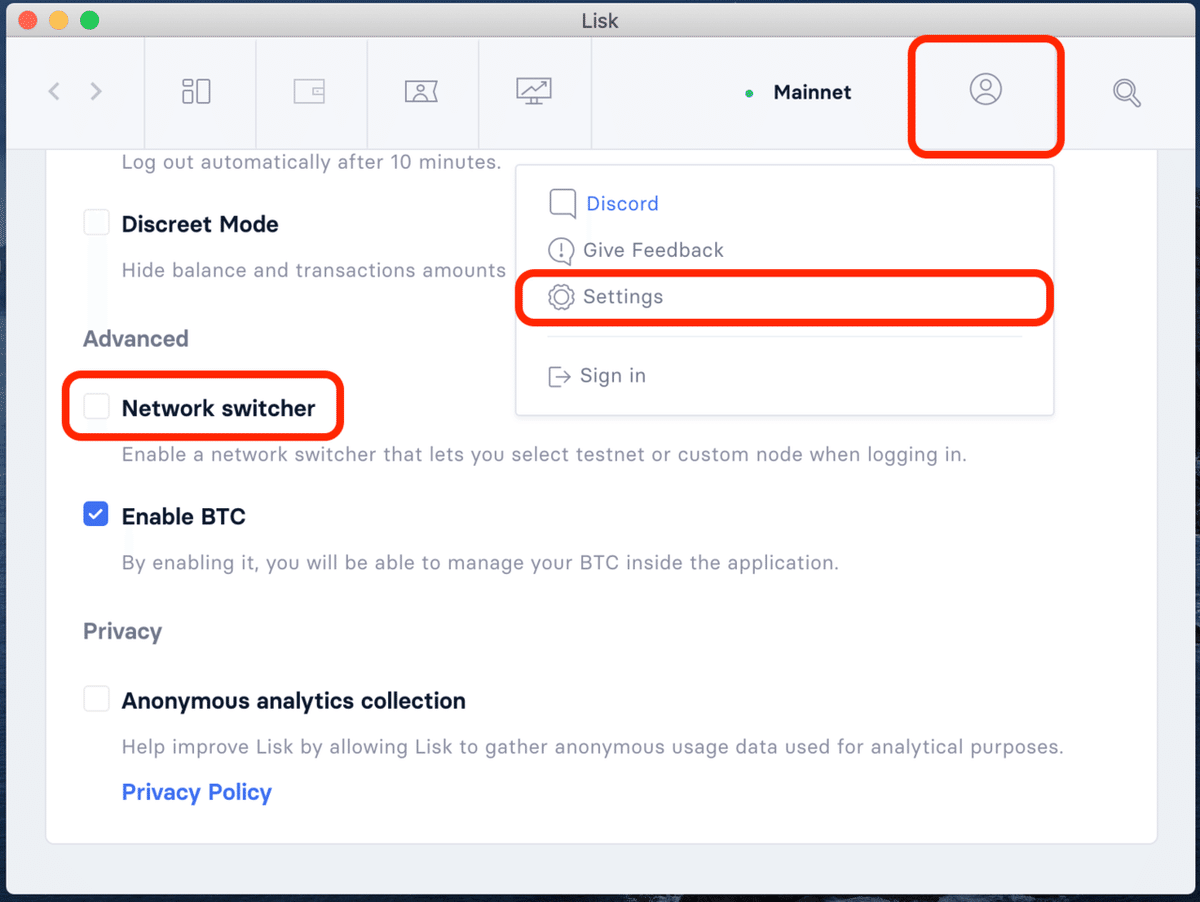The width and height of the screenshot is (1200, 902).
Task: Open the dashboard icon in top bar
Action: click(x=196, y=92)
